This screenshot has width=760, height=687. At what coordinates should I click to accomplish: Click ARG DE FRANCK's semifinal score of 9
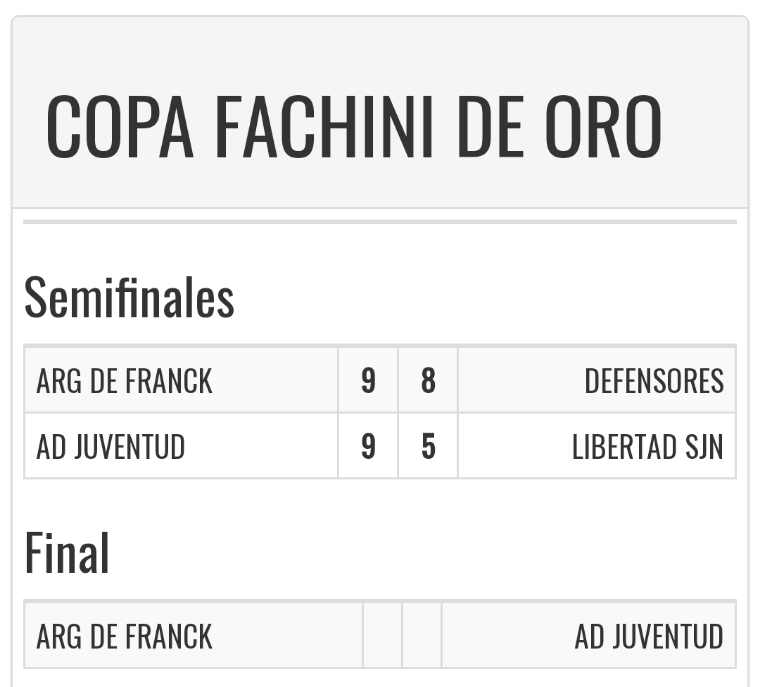pos(368,381)
